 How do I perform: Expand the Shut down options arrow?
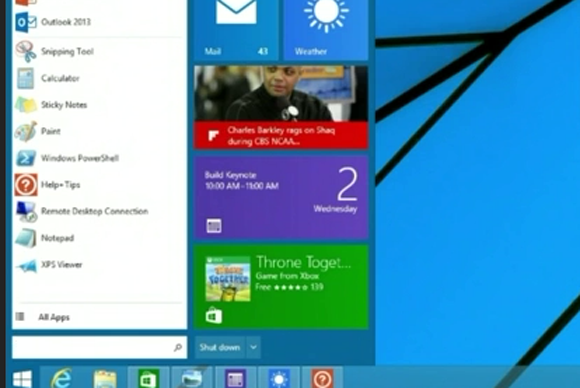coord(253,347)
